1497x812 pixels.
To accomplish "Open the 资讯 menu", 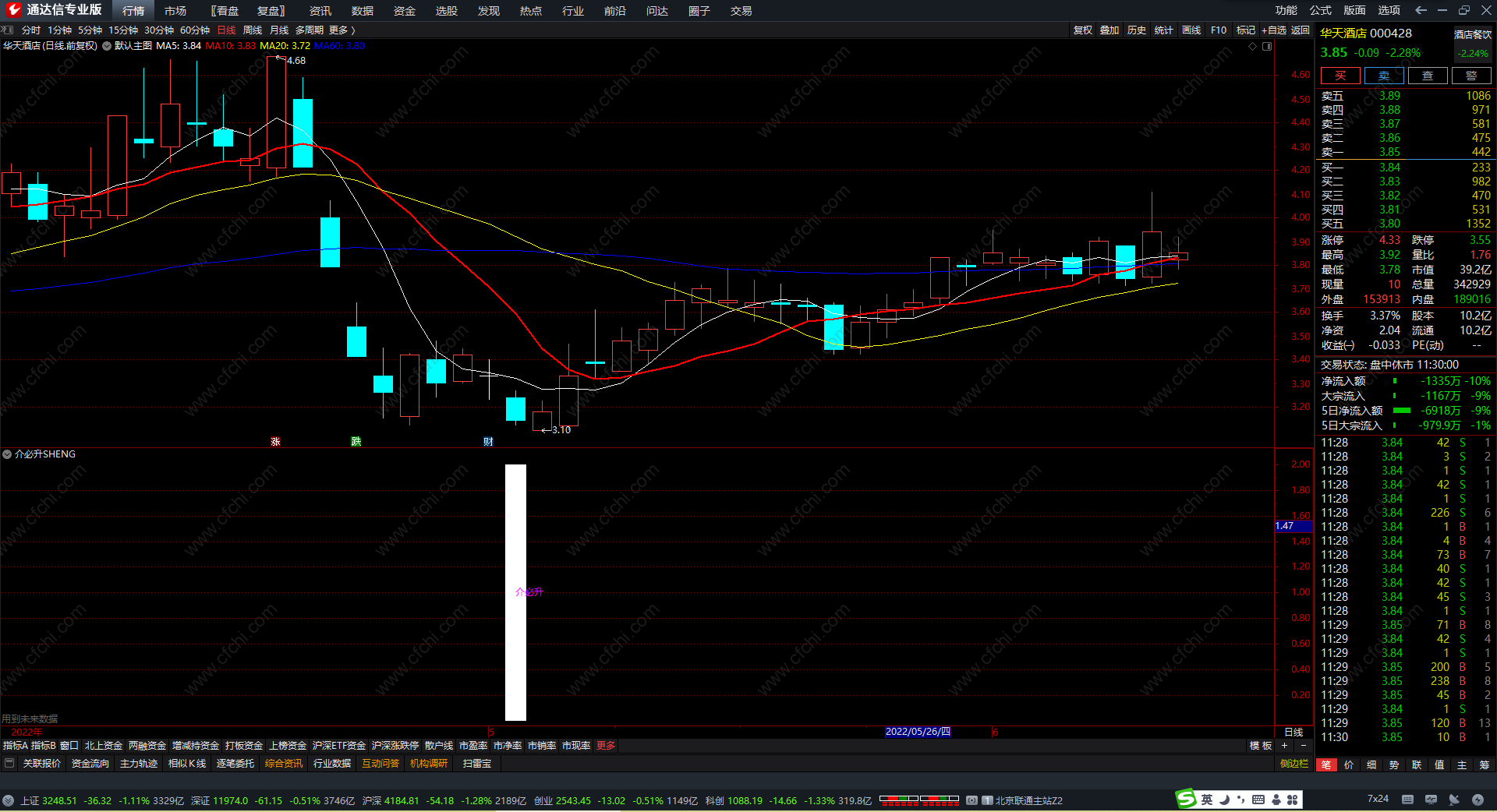I will [x=320, y=10].
